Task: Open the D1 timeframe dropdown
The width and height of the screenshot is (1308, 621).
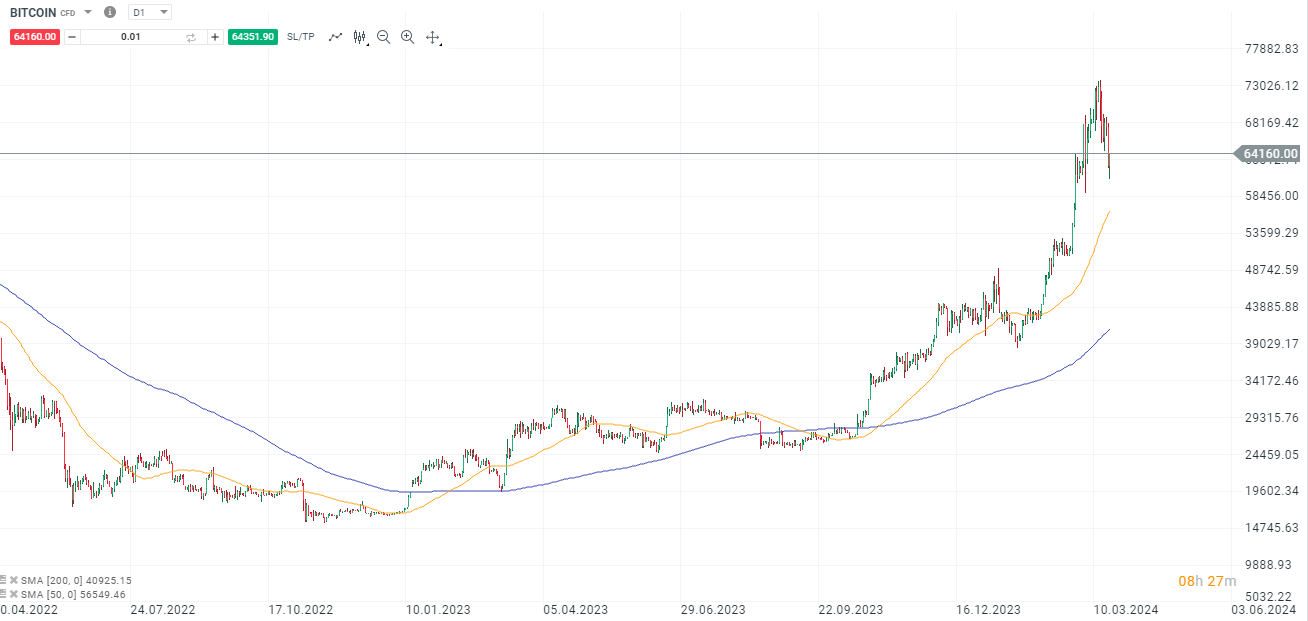Action: [148, 12]
